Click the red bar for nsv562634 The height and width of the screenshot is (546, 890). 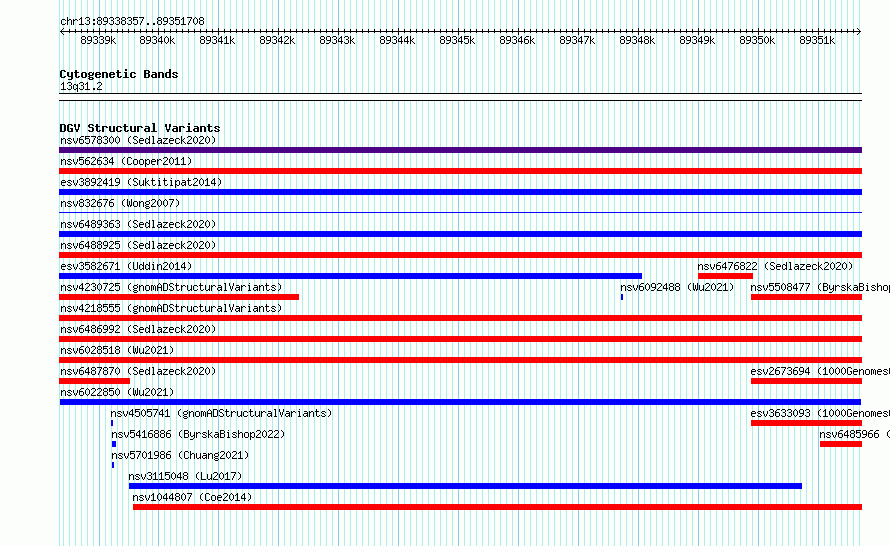460,171
